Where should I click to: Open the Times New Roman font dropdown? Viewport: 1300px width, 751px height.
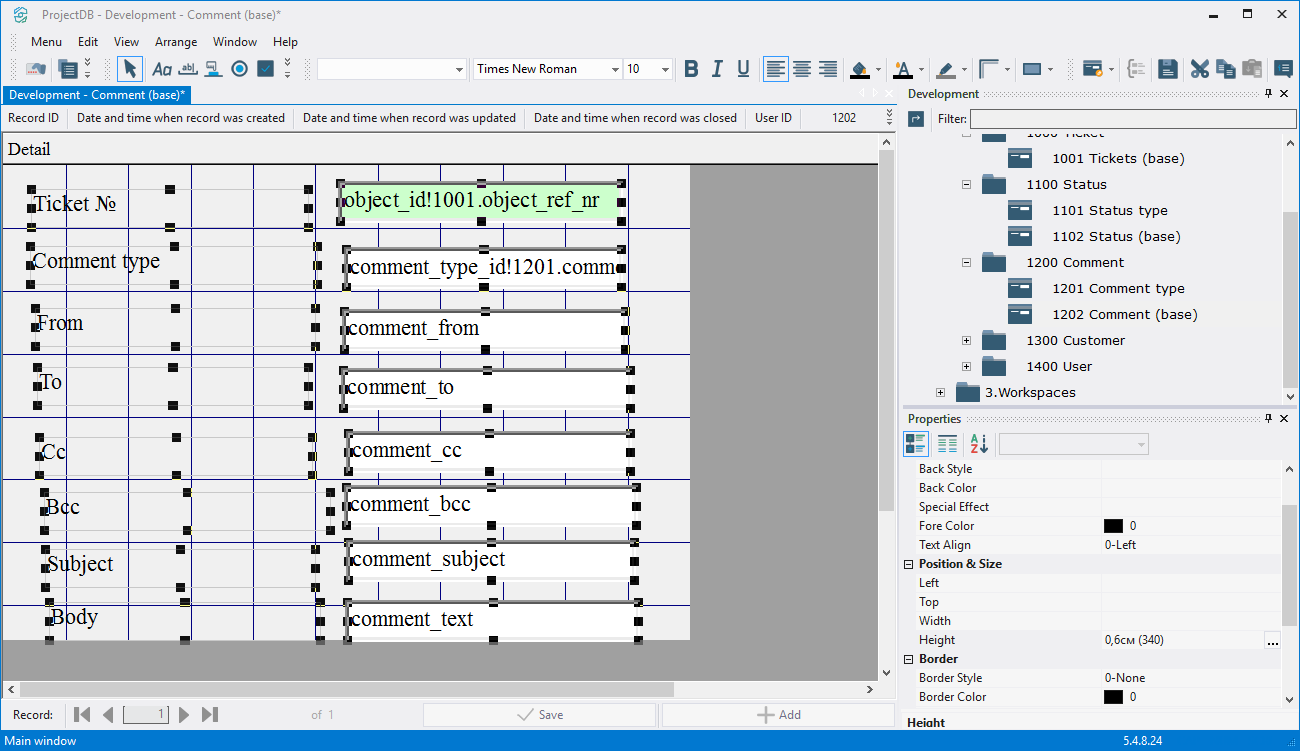coord(614,69)
